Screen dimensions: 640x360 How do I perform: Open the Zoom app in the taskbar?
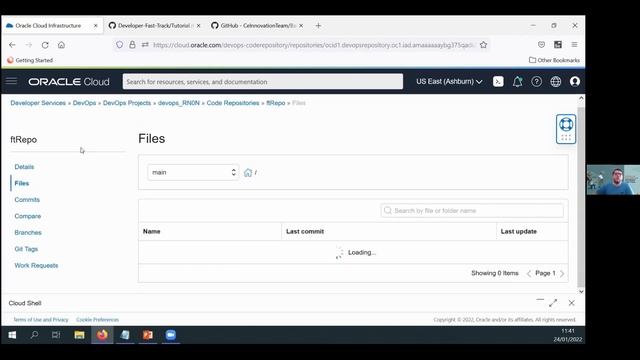tap(171, 335)
